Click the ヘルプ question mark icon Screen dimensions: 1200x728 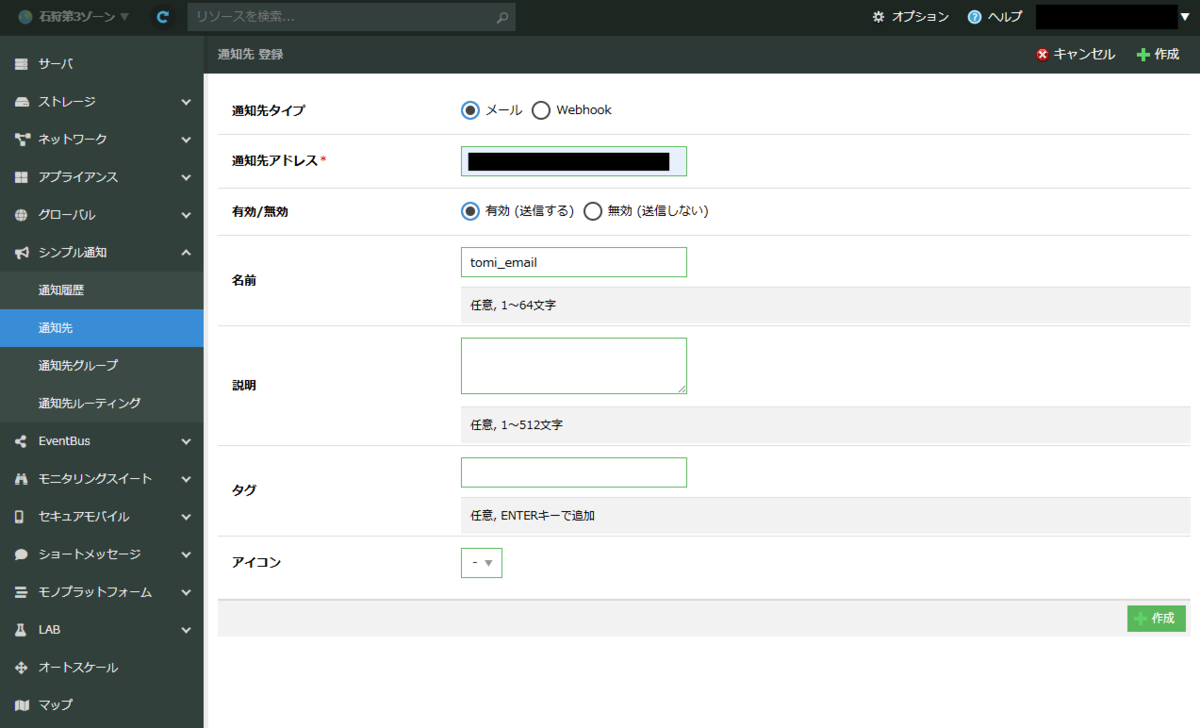[974, 17]
